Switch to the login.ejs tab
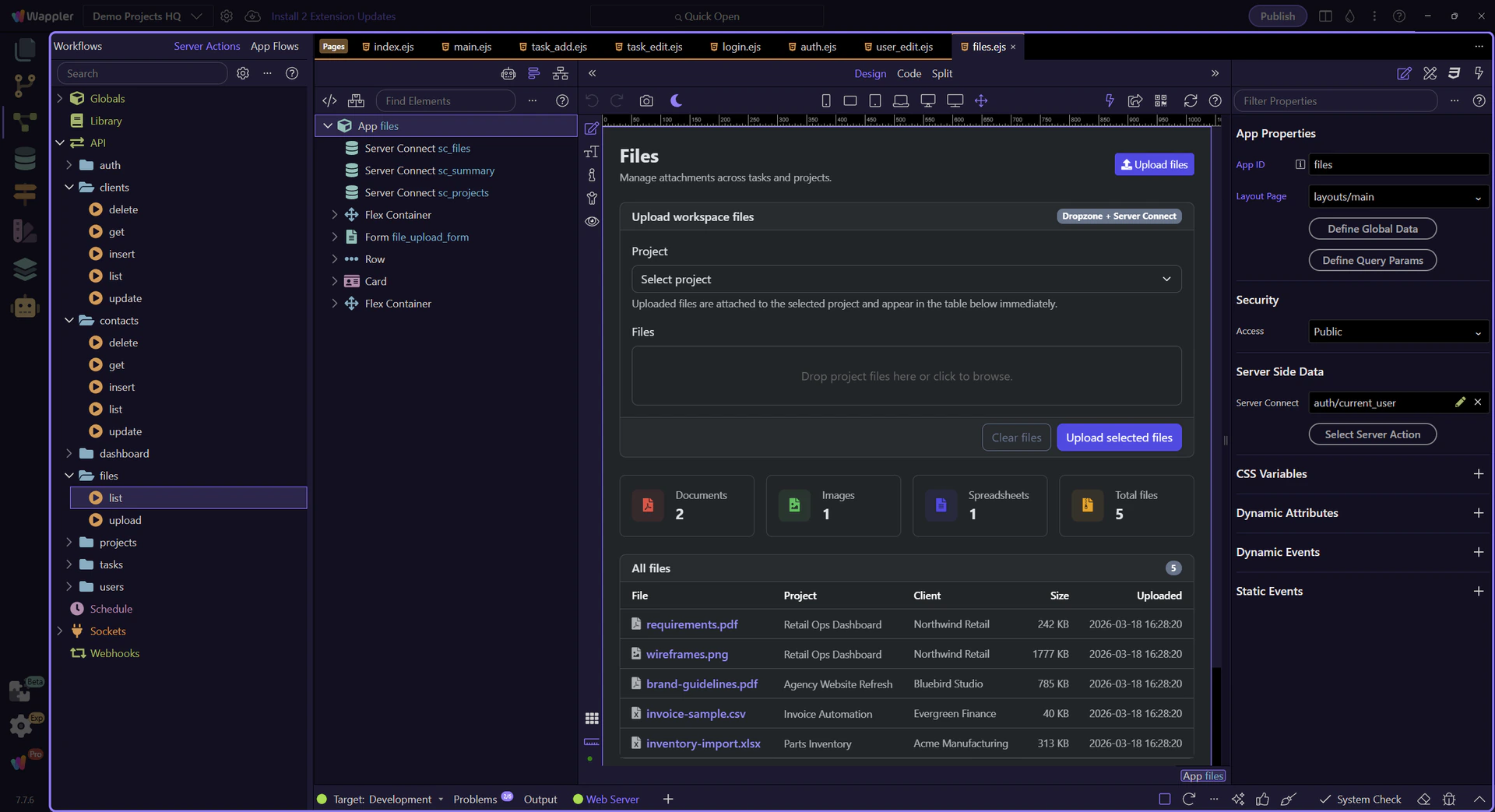The image size is (1495, 812). click(x=740, y=47)
